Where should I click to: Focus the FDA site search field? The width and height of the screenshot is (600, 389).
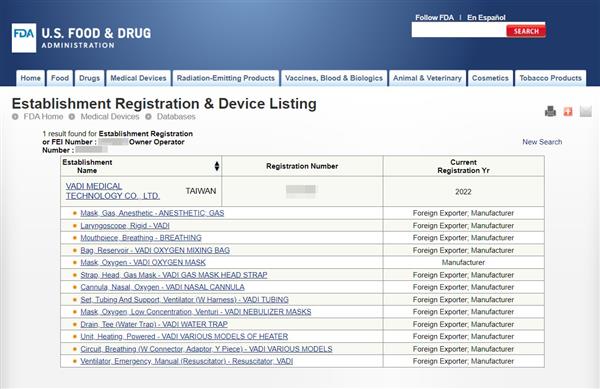(459, 31)
